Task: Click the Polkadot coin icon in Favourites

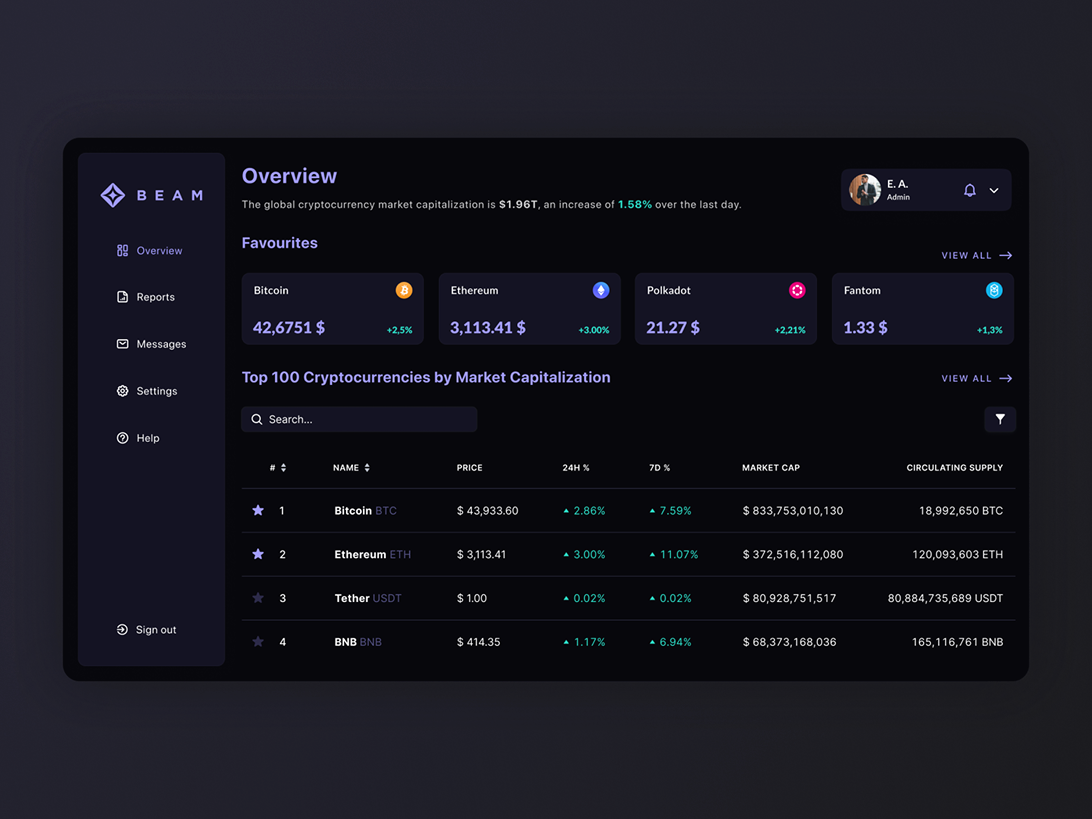Action: (x=797, y=290)
